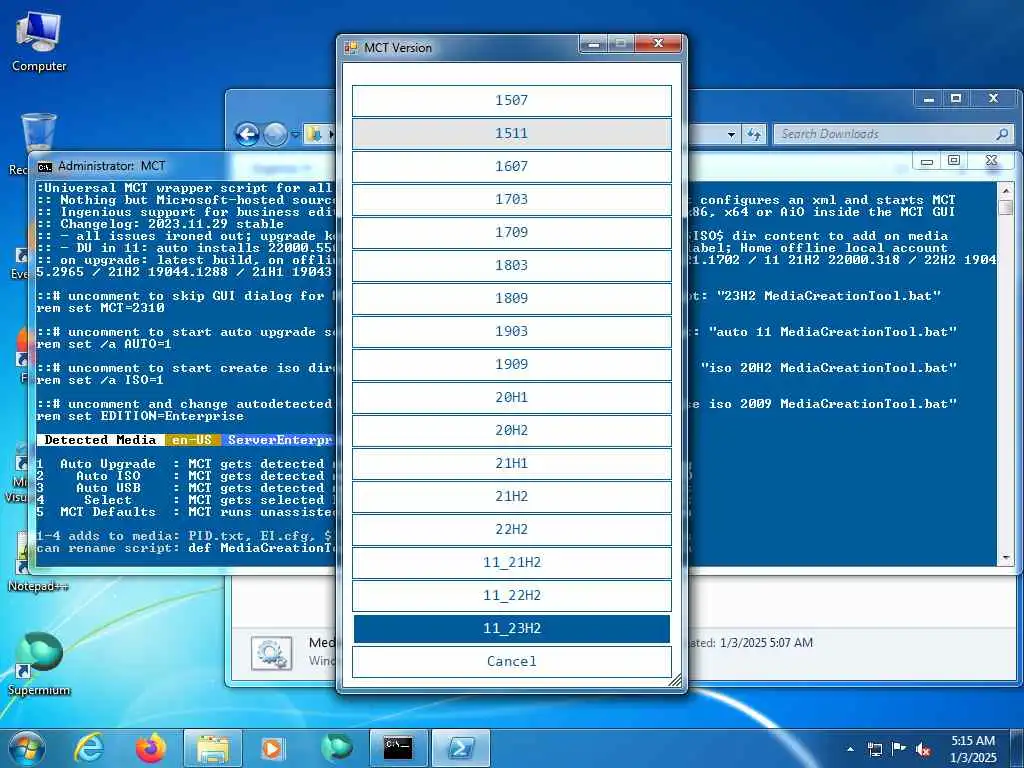
Task: Launch Internet Explorer from the taskbar
Action: (88, 748)
